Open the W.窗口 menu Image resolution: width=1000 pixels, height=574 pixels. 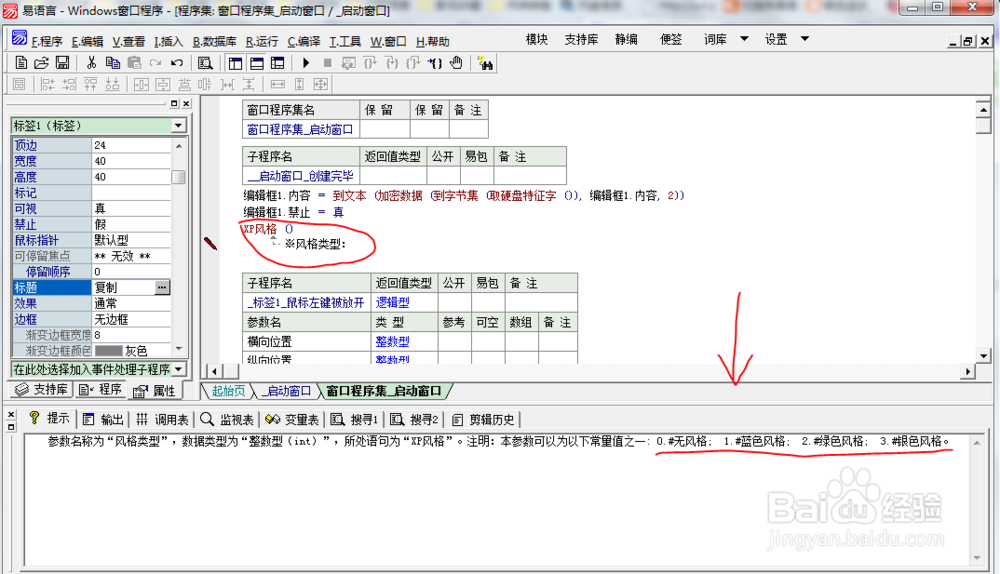(x=388, y=41)
